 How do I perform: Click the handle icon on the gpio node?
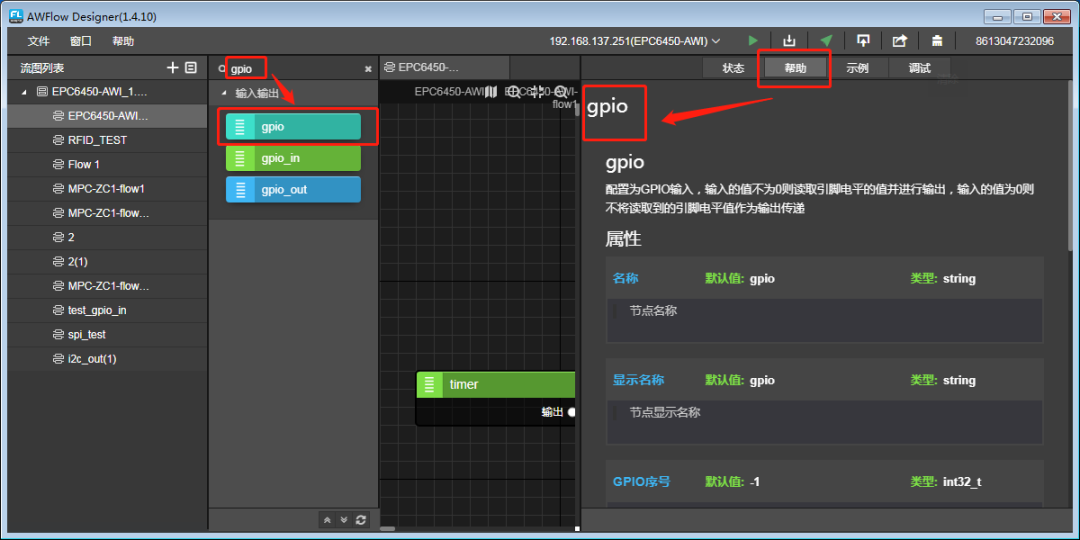click(x=240, y=127)
